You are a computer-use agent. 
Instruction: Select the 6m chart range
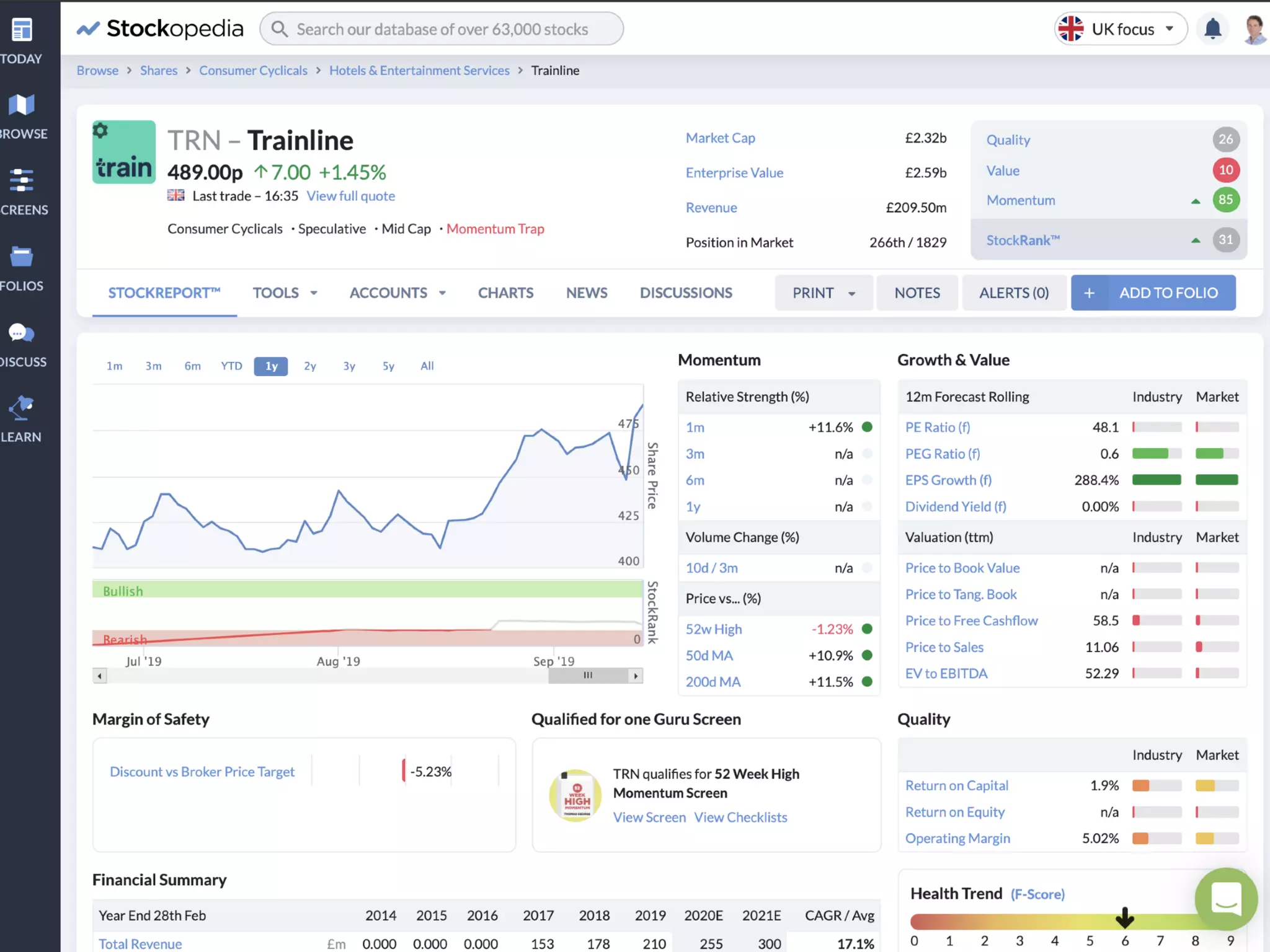pyautogui.click(x=192, y=366)
